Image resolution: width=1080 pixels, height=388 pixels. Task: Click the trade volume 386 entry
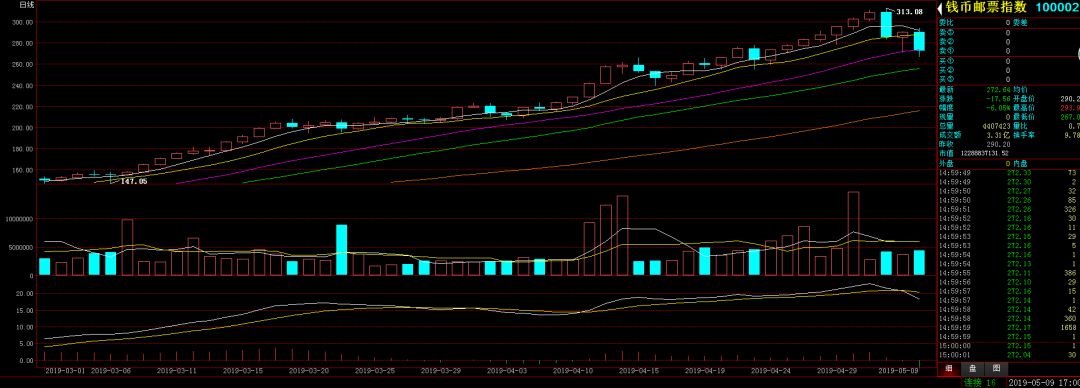coord(1070,273)
